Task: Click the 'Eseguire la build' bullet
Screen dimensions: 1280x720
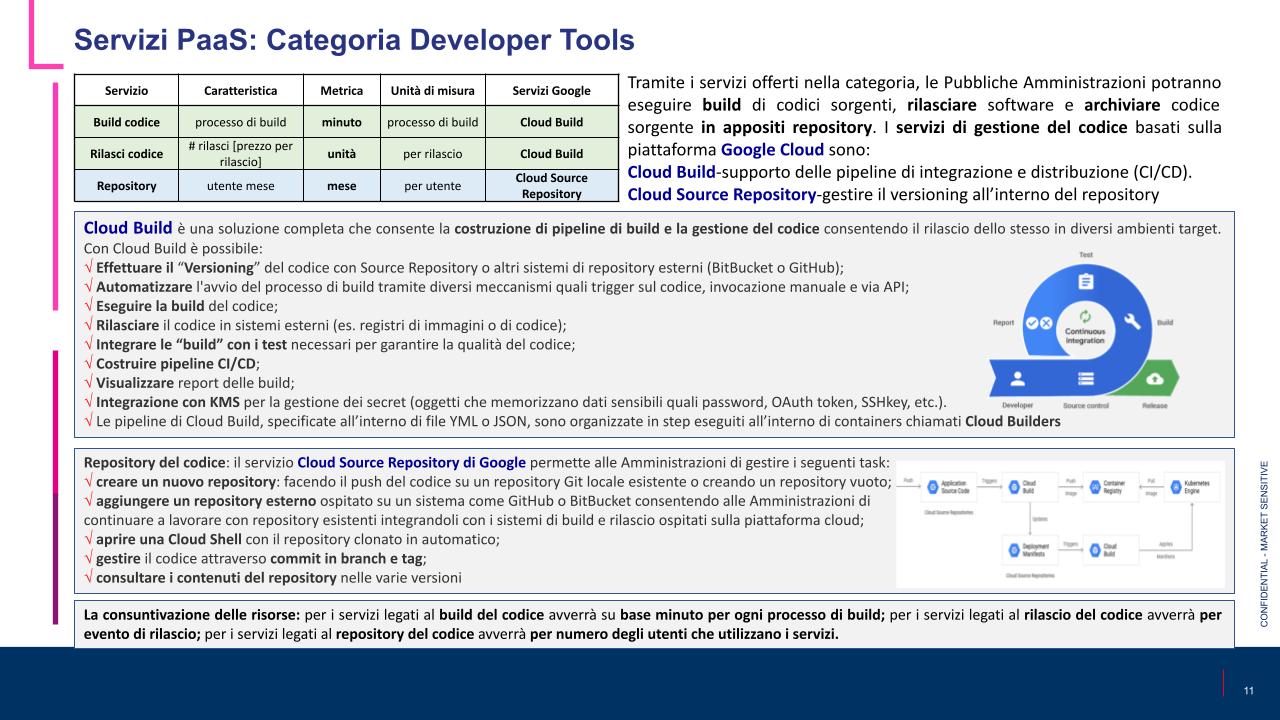Action: [x=182, y=306]
